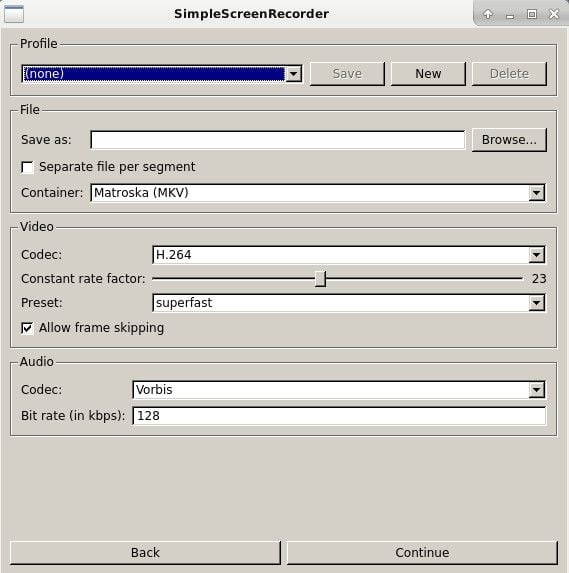Click the Continue button
This screenshot has height=573, width=569.
click(x=422, y=553)
